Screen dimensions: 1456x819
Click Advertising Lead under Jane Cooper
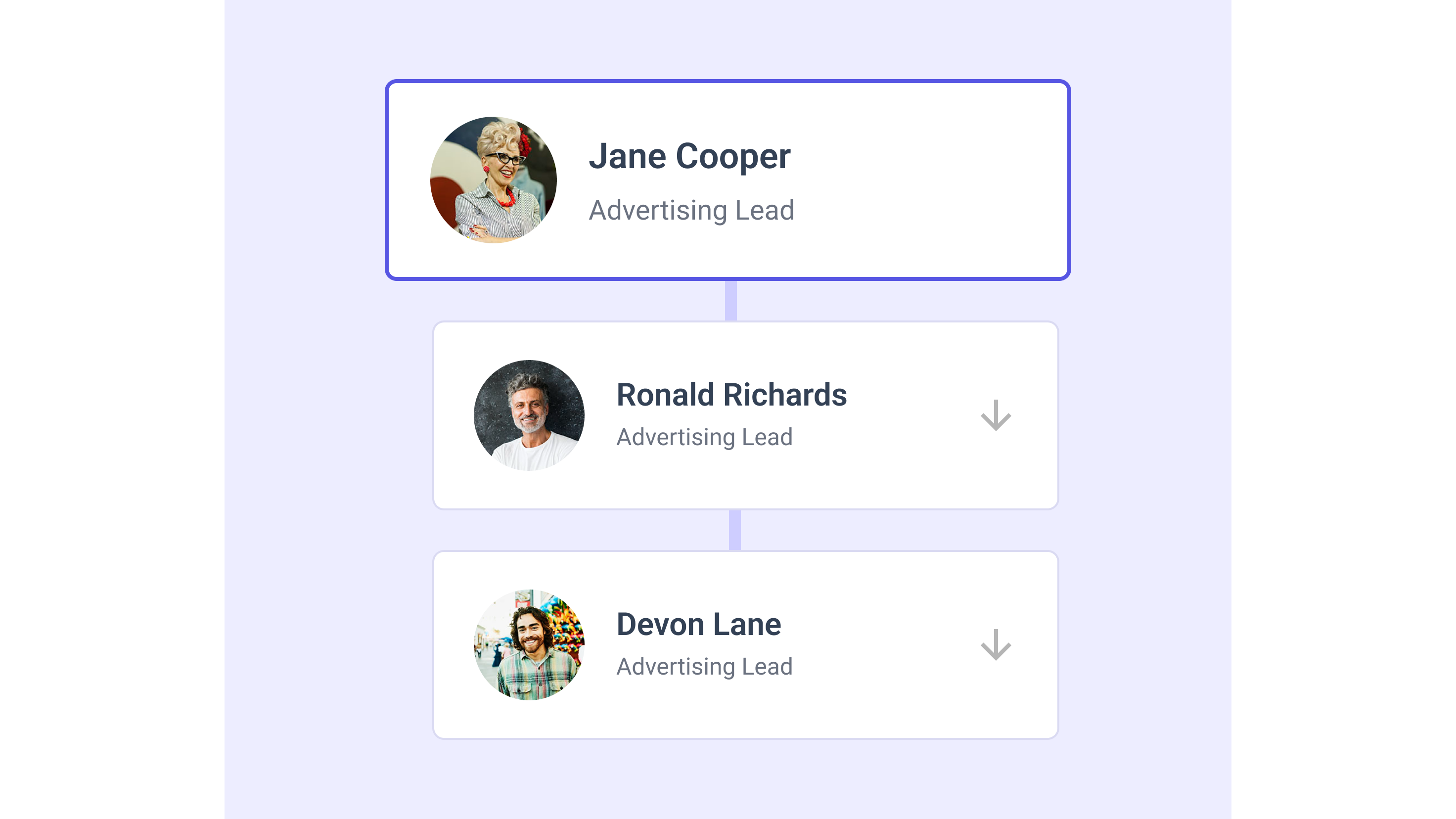691,210
